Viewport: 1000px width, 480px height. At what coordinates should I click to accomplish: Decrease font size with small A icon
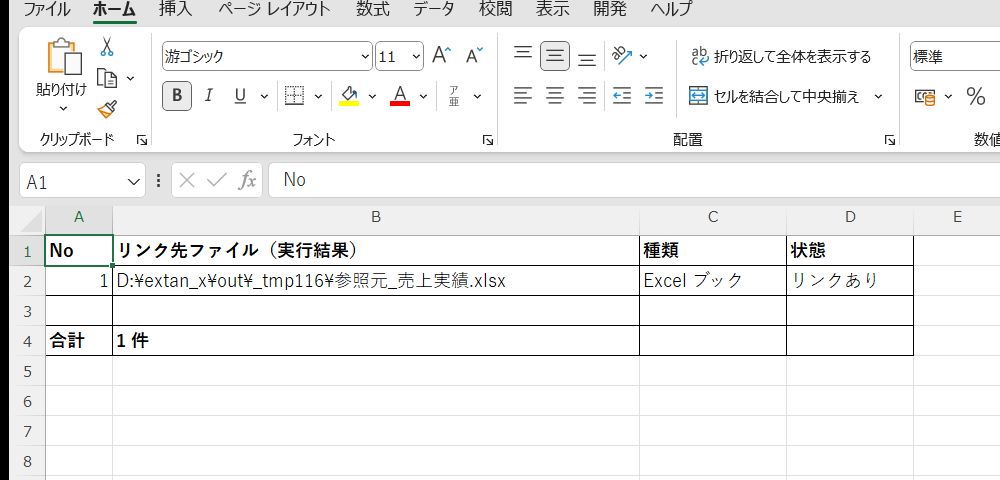tap(474, 56)
